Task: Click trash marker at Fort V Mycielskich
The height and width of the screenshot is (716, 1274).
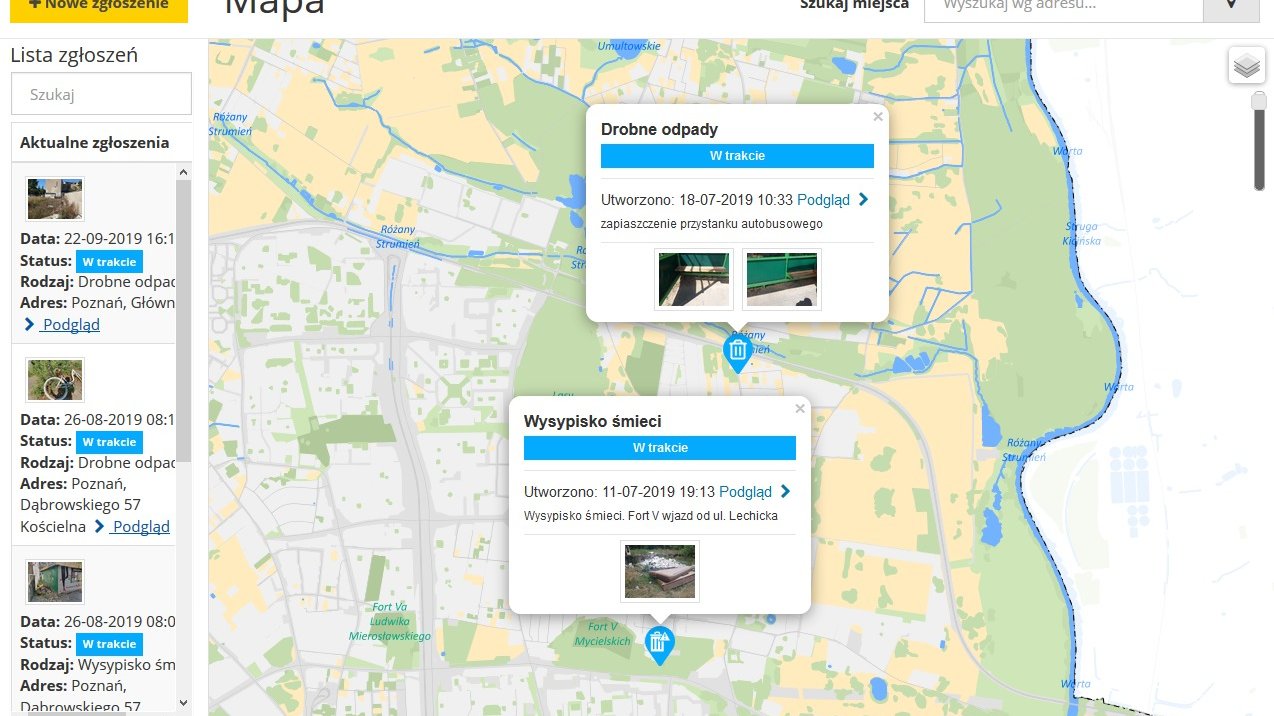Action: click(x=658, y=643)
